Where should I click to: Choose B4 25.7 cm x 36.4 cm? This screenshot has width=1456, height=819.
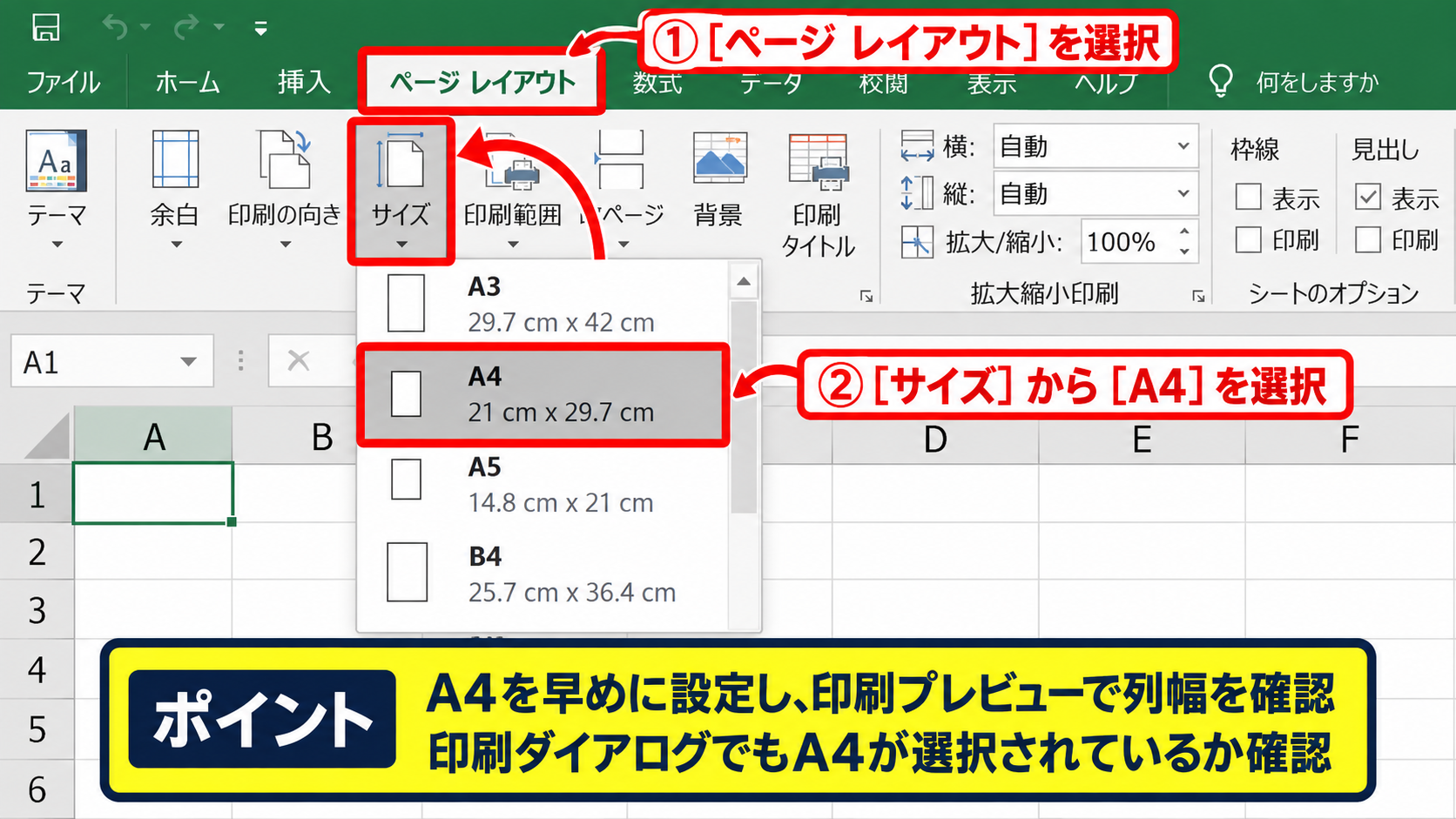pyautogui.click(x=543, y=574)
